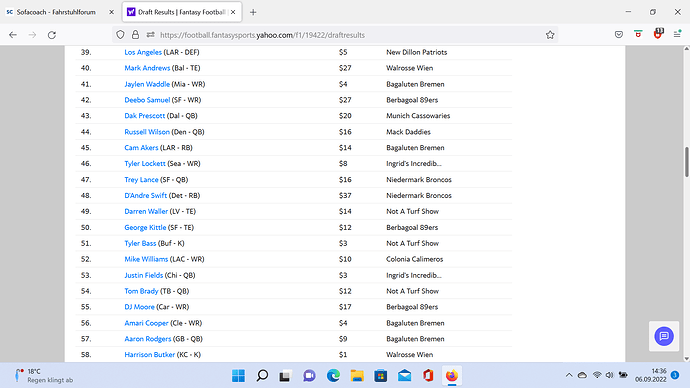Open Jaylen Waddle player link
This screenshot has height=388, width=690.
tap(147, 84)
